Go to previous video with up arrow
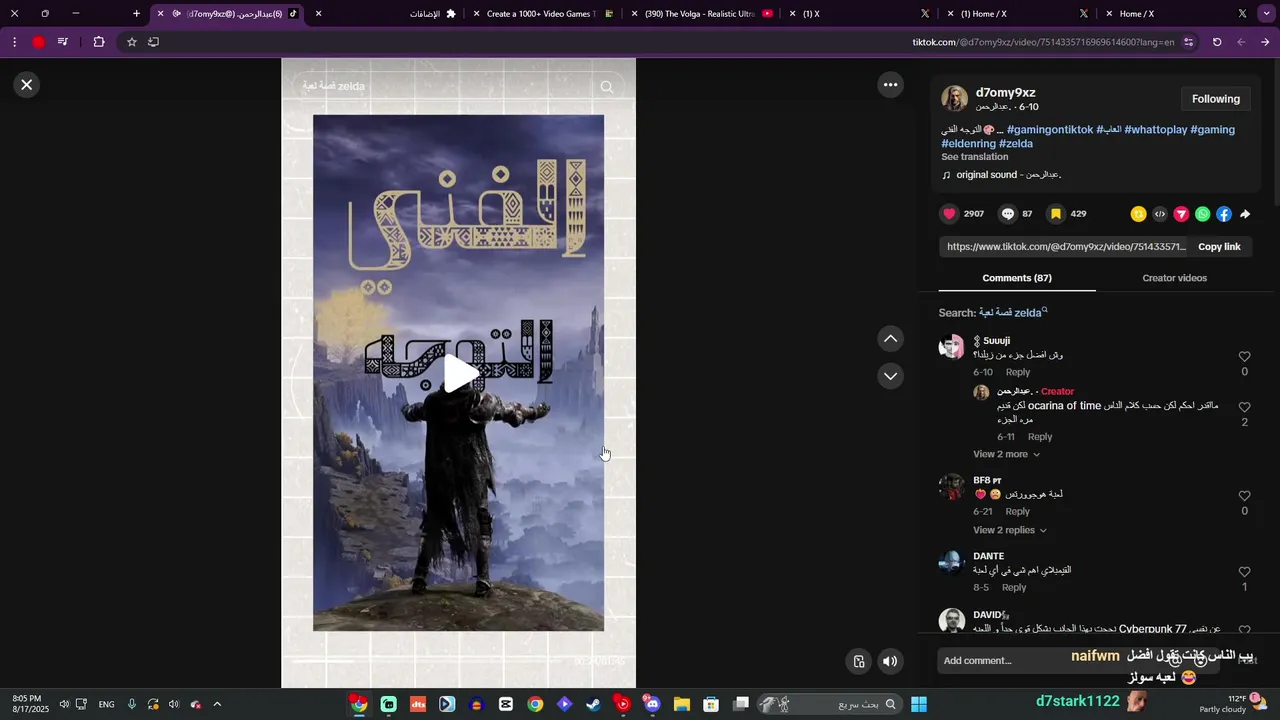Screen dimensions: 1280x720 [890, 339]
